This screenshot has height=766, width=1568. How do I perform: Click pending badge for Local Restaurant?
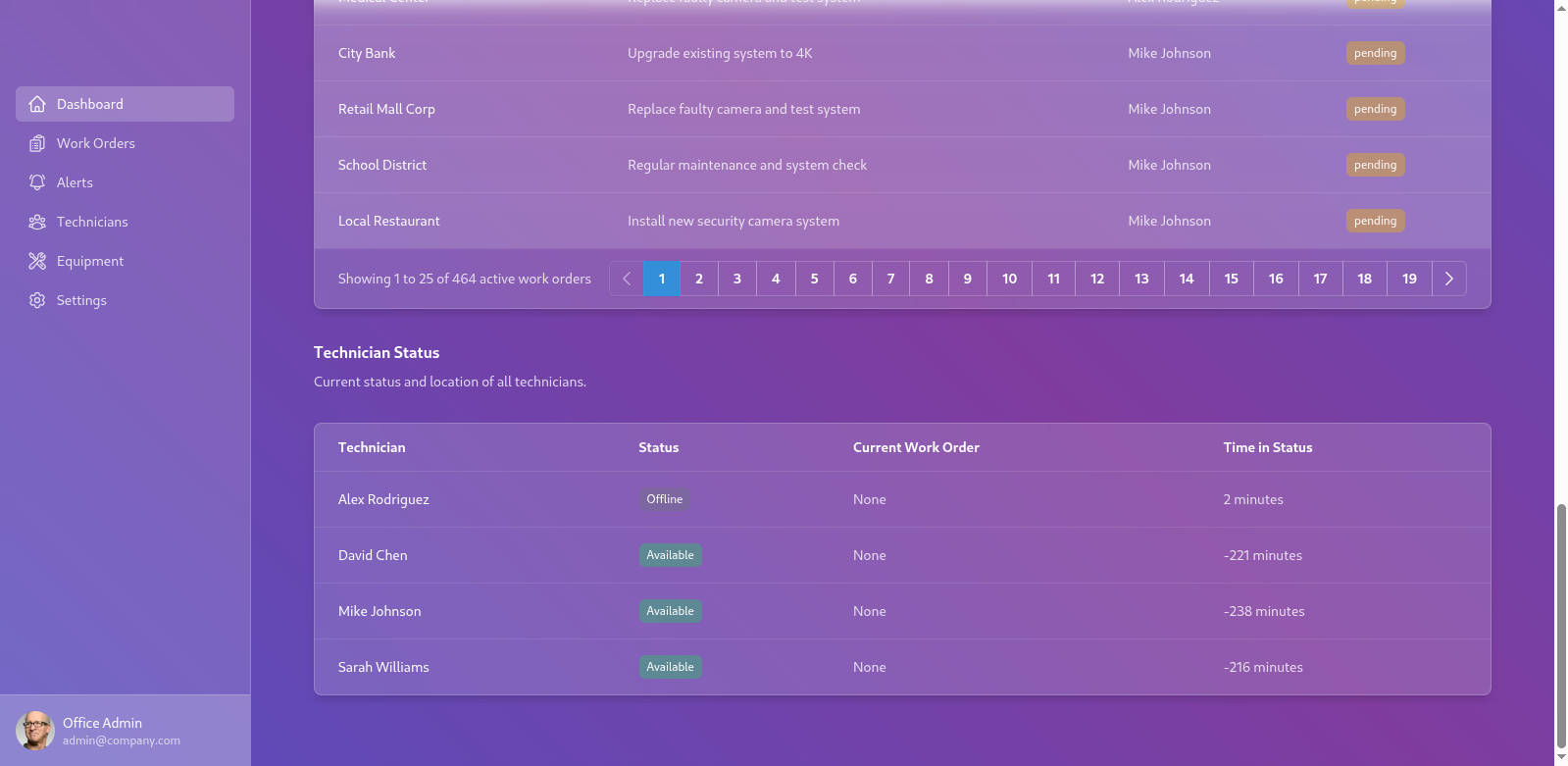click(x=1375, y=221)
